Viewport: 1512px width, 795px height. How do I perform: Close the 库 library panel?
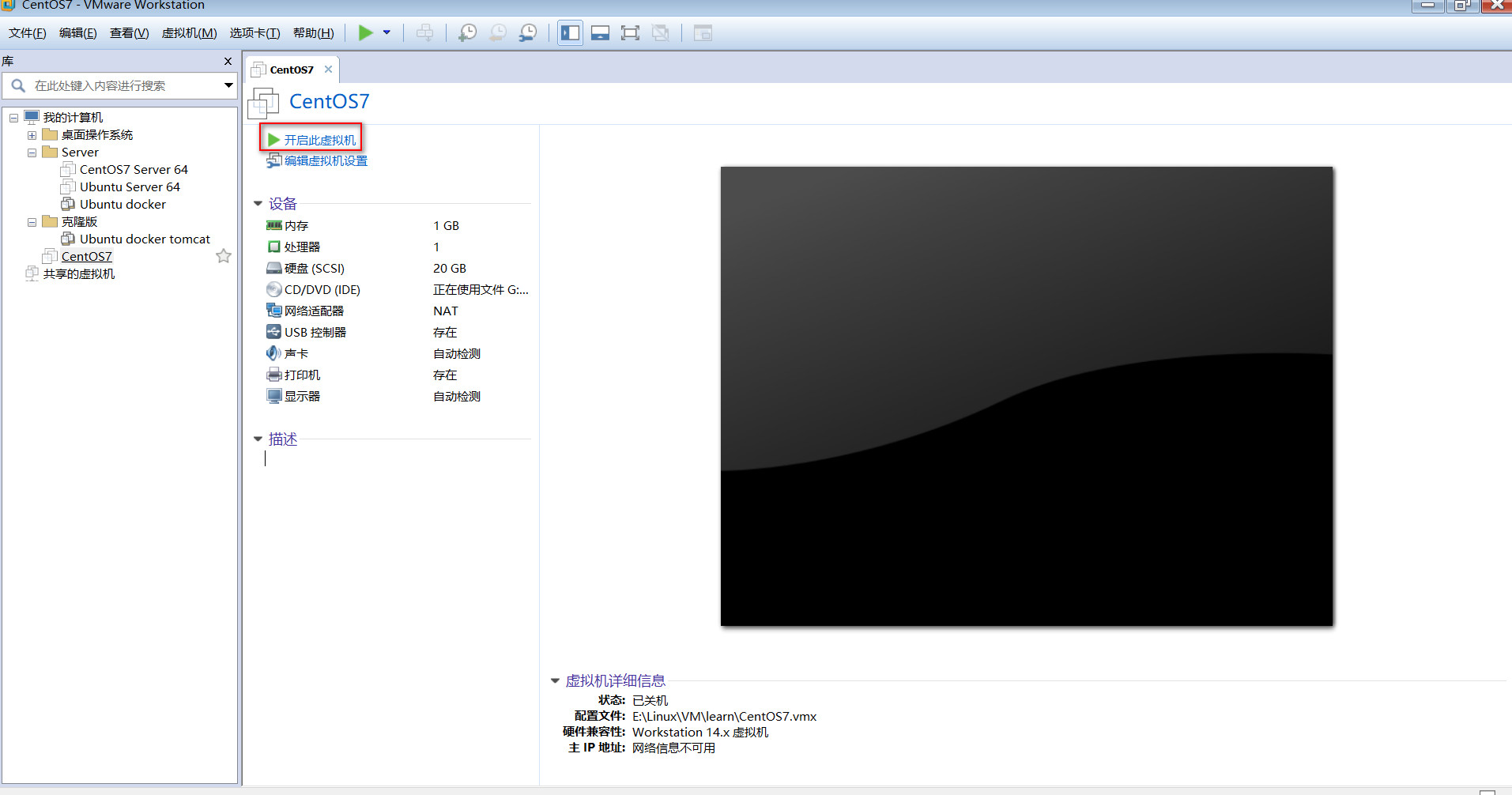[x=228, y=61]
